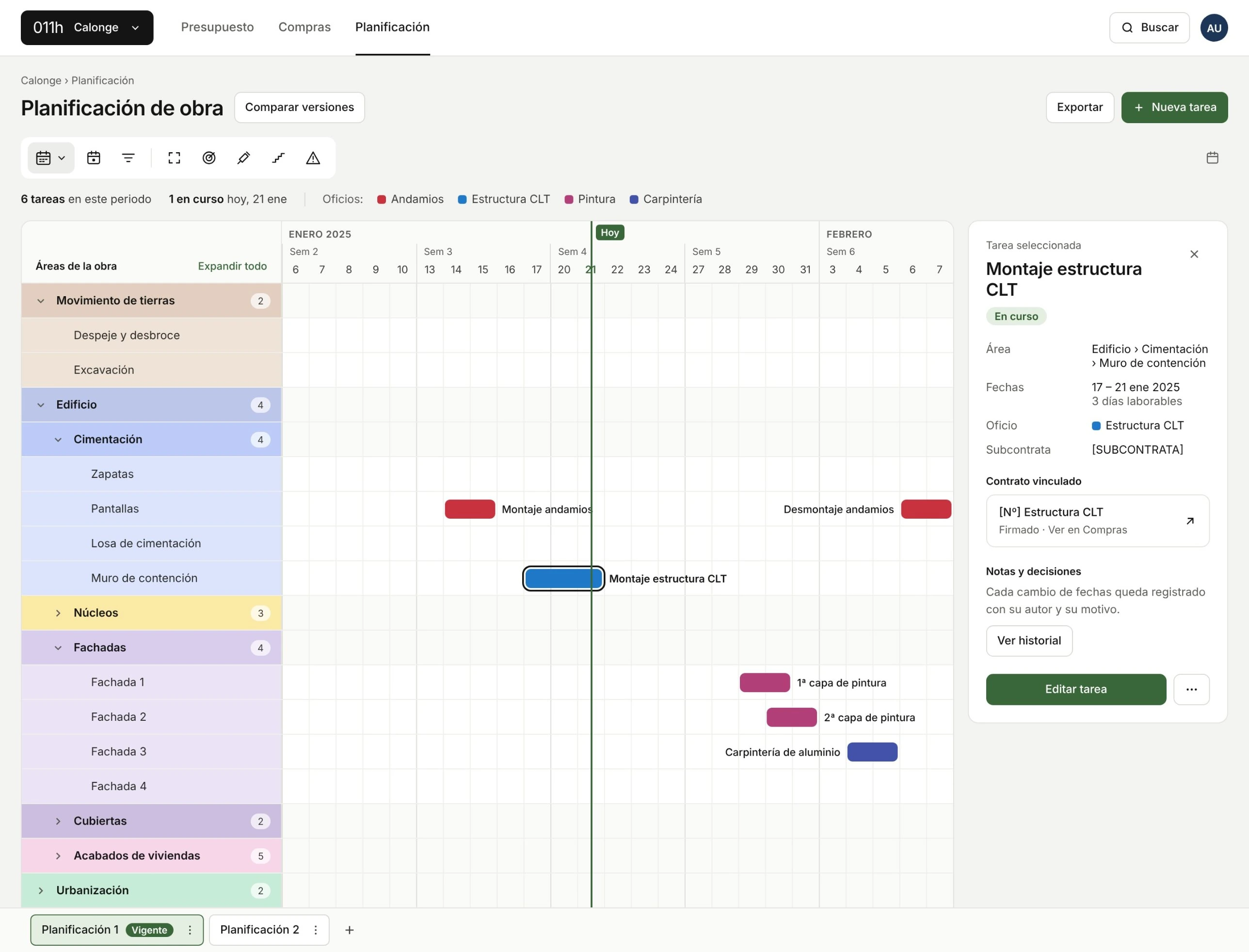Expand Acabados de viviendas group
Viewport: 1249px width, 952px height.
click(x=58, y=856)
